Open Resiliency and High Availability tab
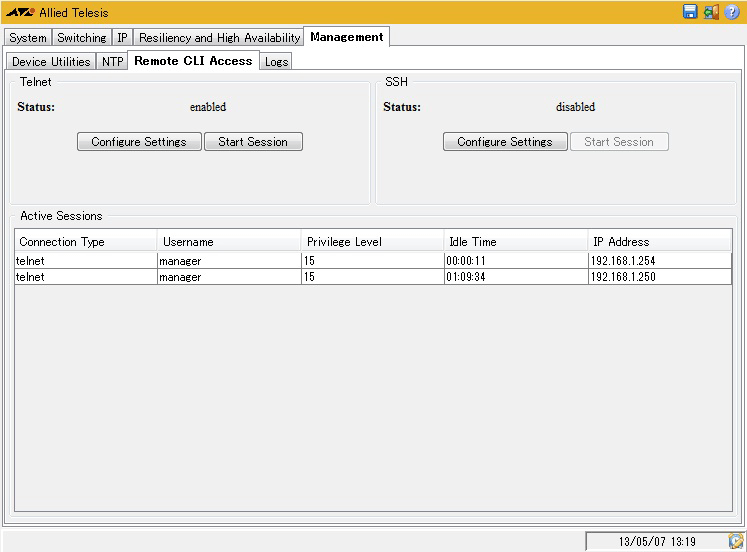Viewport: 747px width, 552px height. pos(219,38)
